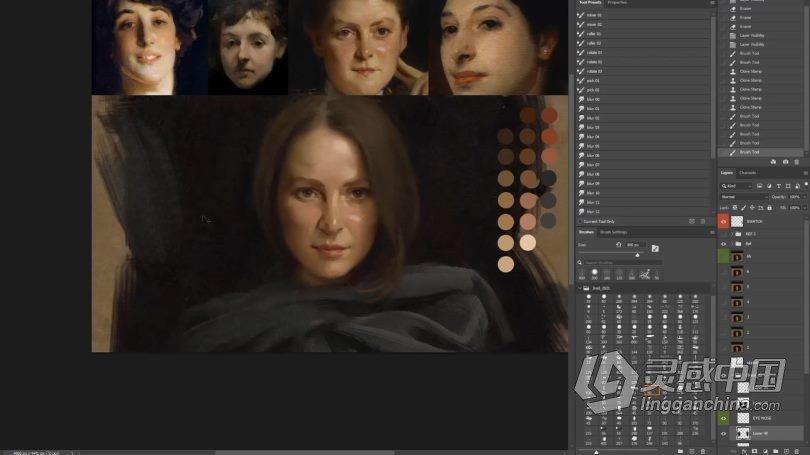Filter layers by smart objects icon
Screen dimensions: 810x455
tap(798, 186)
